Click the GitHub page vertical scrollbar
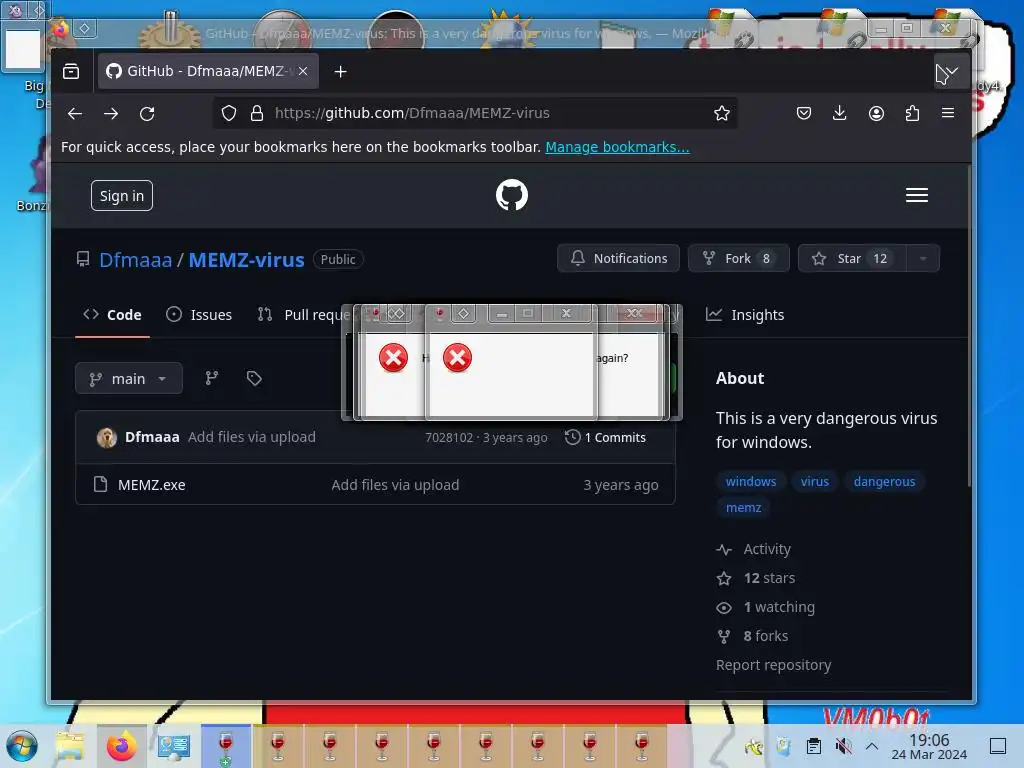This screenshot has height=768, width=1024. pos(968,327)
